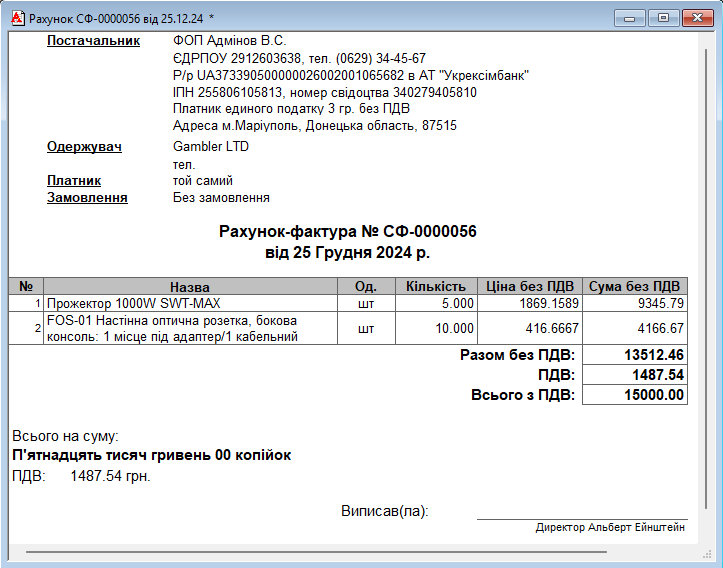Select the FOS-01 Настінна оптична розетка cell
This screenshot has height=568, width=723.
click(x=190, y=328)
